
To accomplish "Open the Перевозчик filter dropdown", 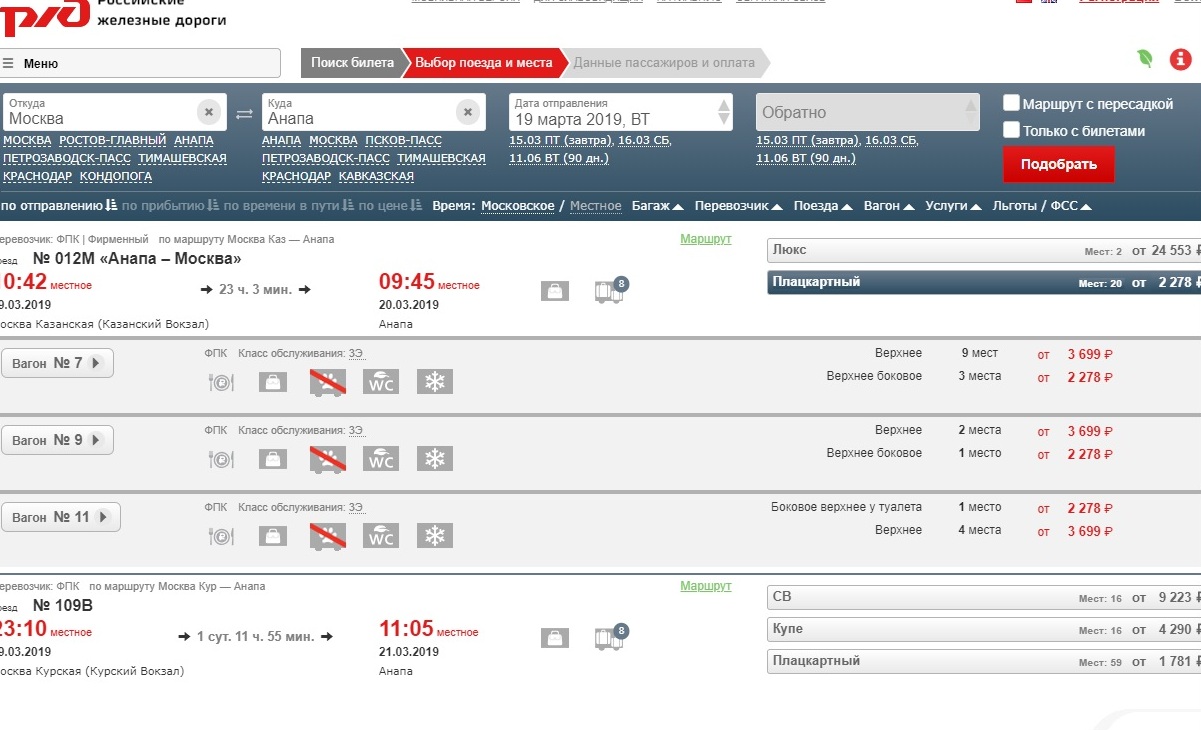I will [738, 206].
